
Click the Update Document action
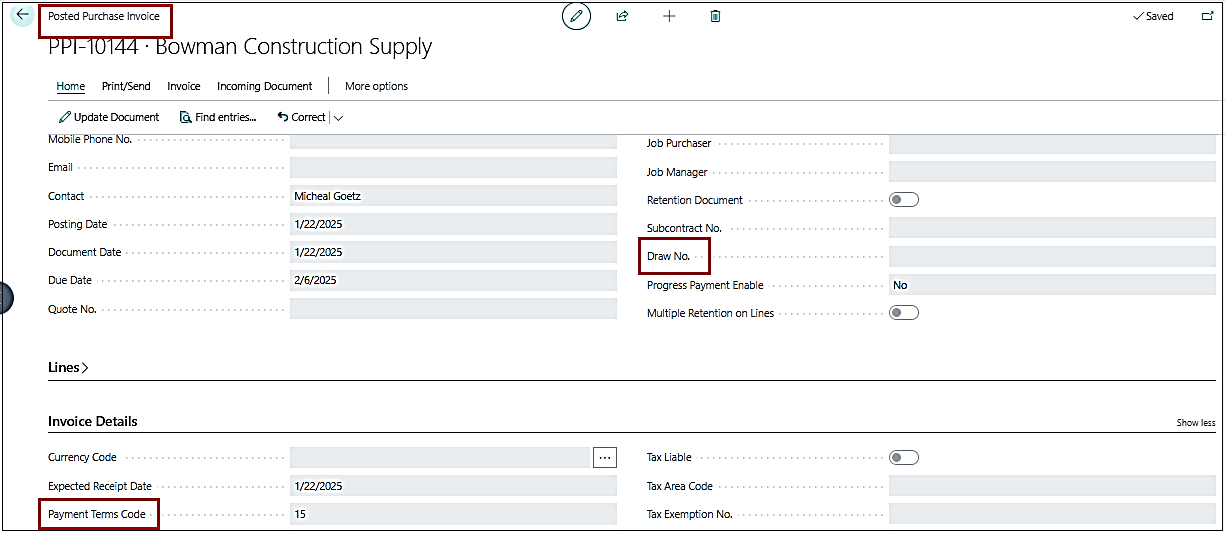(x=109, y=117)
